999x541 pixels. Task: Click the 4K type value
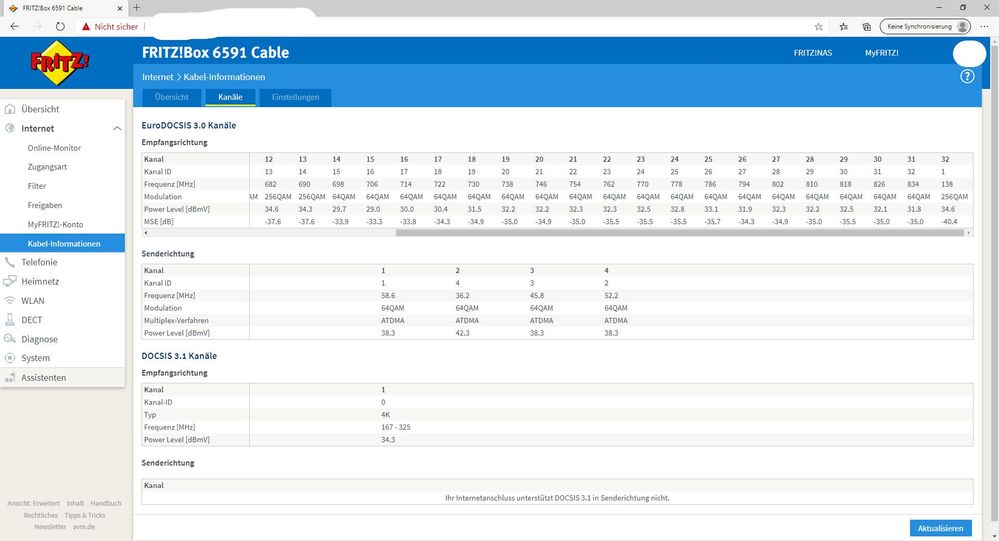(x=385, y=415)
